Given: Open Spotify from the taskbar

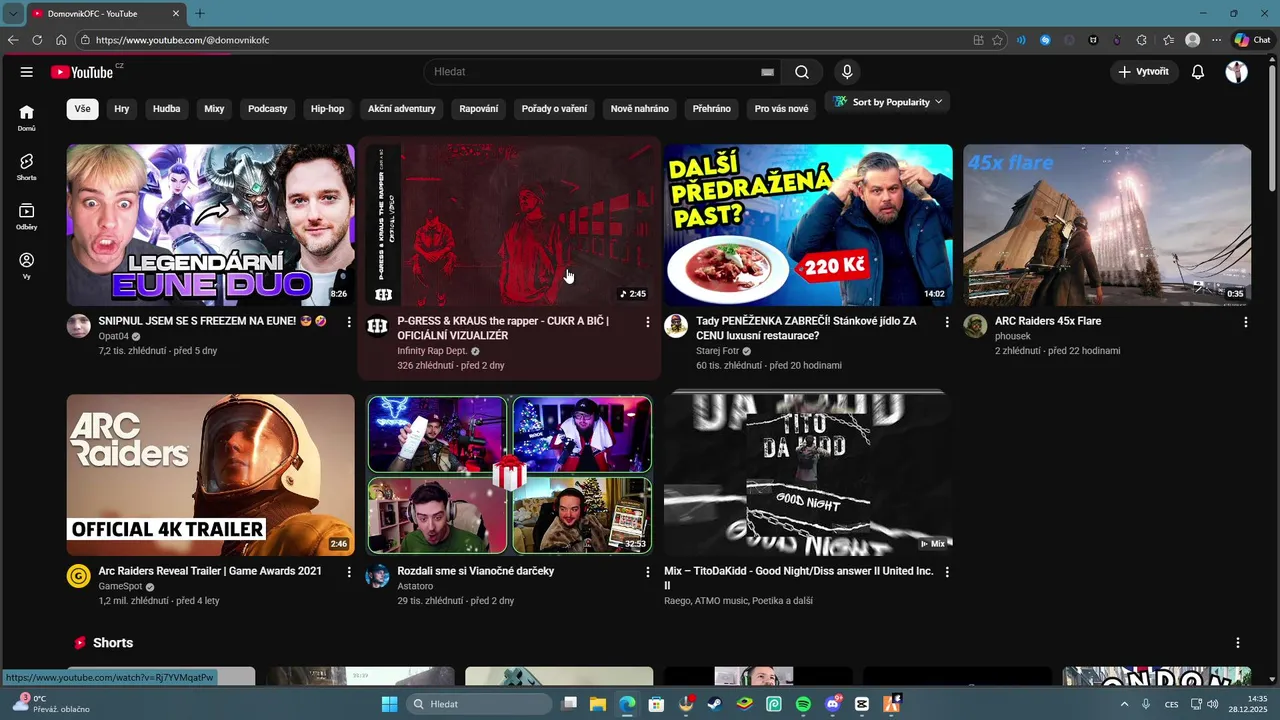Looking at the screenshot, I should (x=803, y=704).
